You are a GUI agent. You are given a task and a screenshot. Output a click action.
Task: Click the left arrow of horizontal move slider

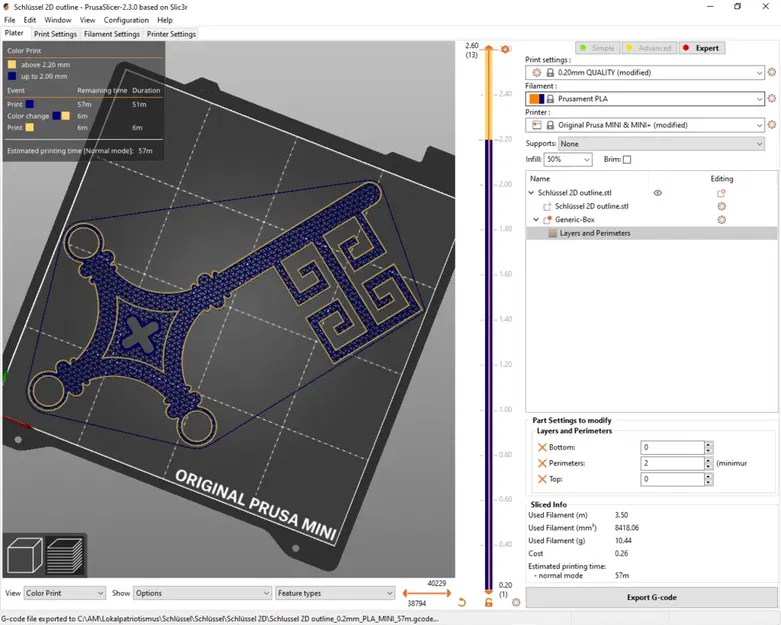point(405,593)
